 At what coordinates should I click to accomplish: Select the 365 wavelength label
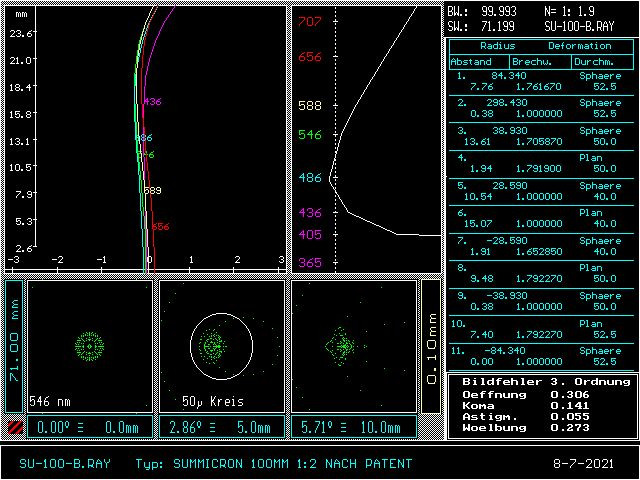(310, 262)
